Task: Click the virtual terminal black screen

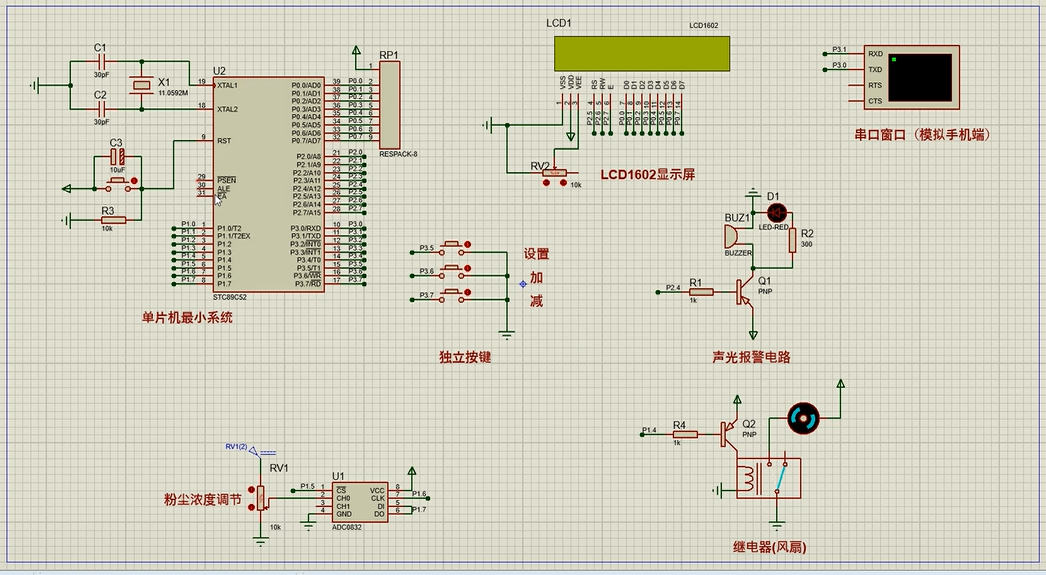Action: pos(920,77)
